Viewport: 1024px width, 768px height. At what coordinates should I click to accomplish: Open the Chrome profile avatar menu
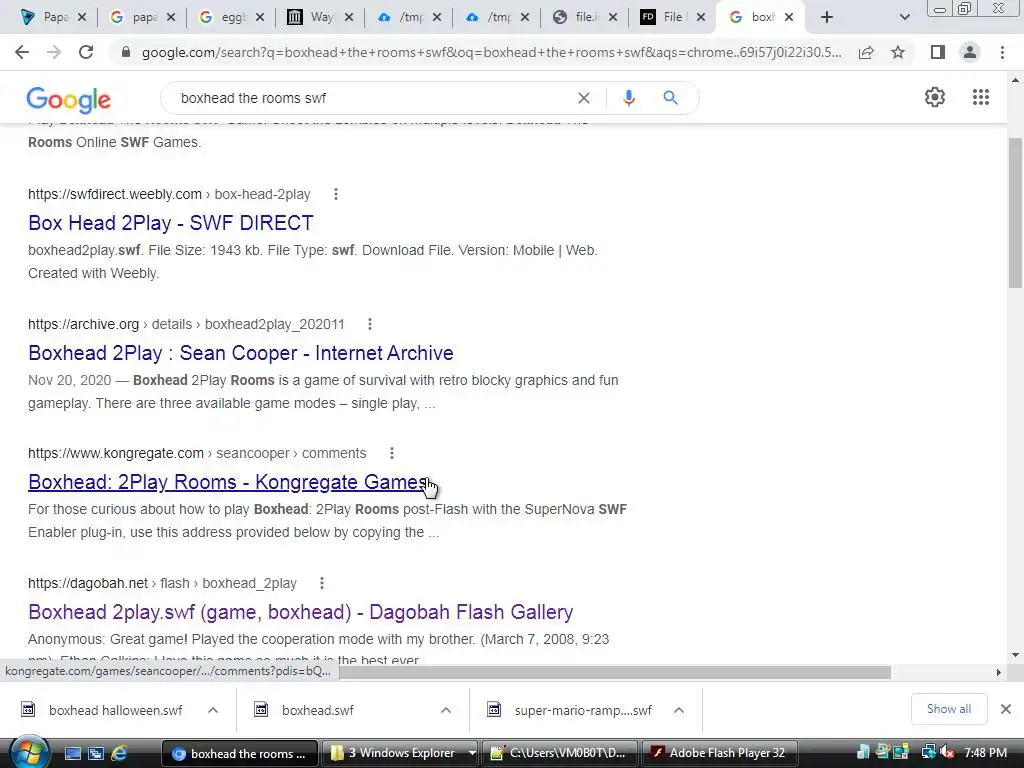[970, 52]
